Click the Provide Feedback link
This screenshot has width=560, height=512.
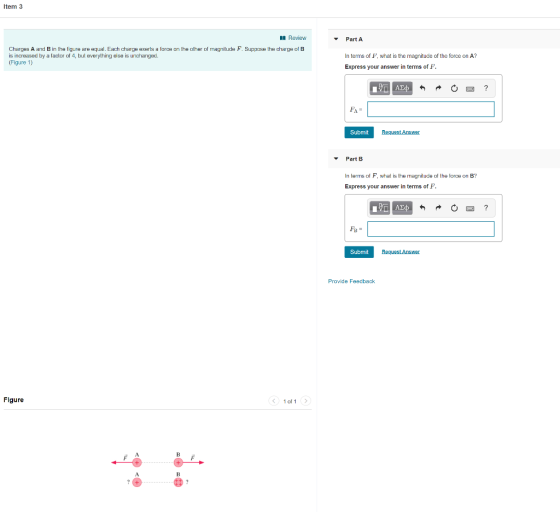[x=351, y=281]
